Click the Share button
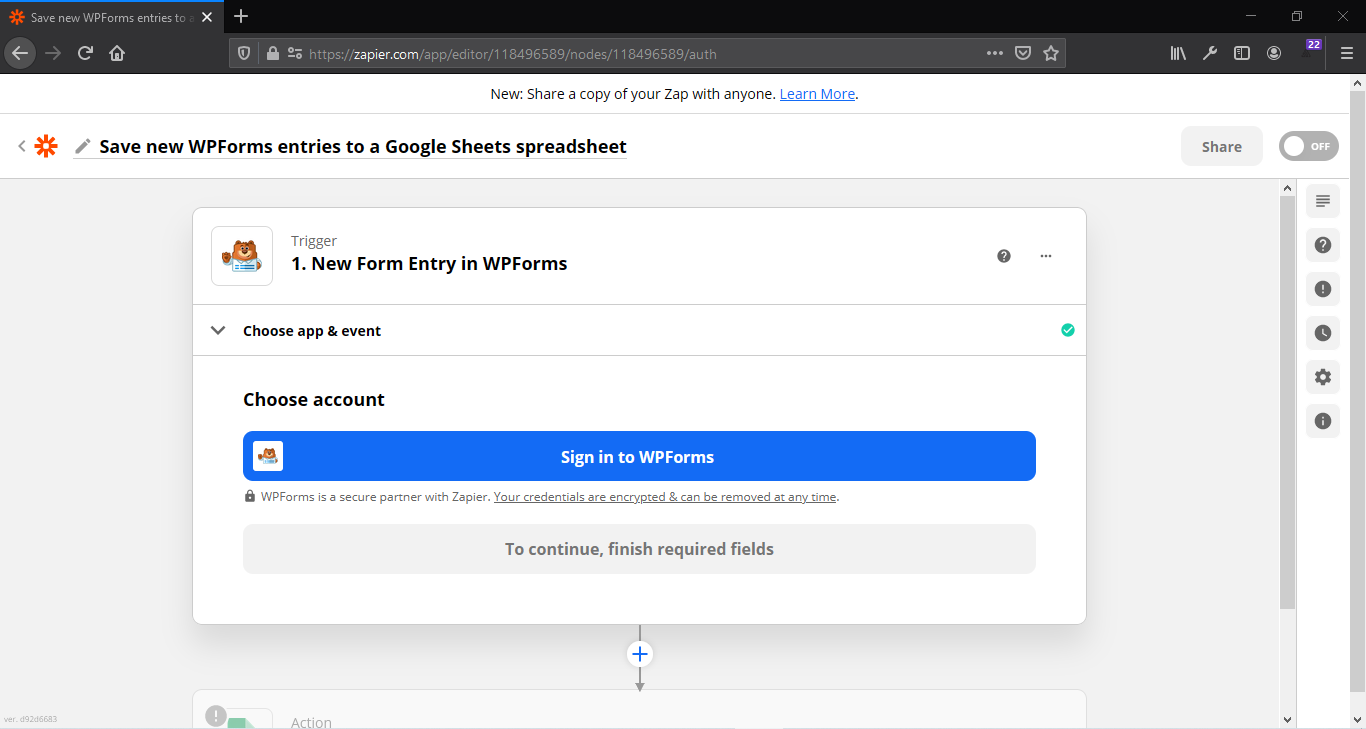The image size is (1366, 729). (x=1222, y=146)
